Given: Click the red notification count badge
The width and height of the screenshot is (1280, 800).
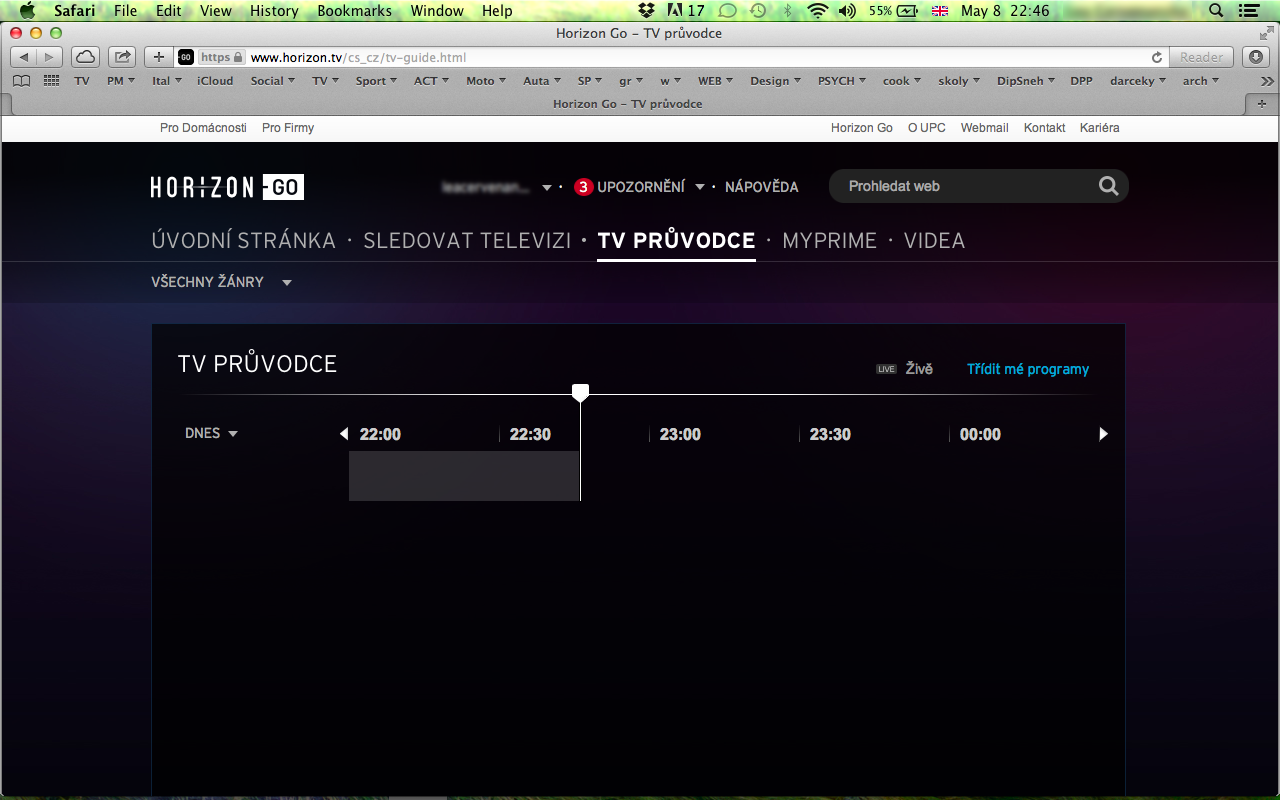Looking at the screenshot, I should [x=583, y=187].
